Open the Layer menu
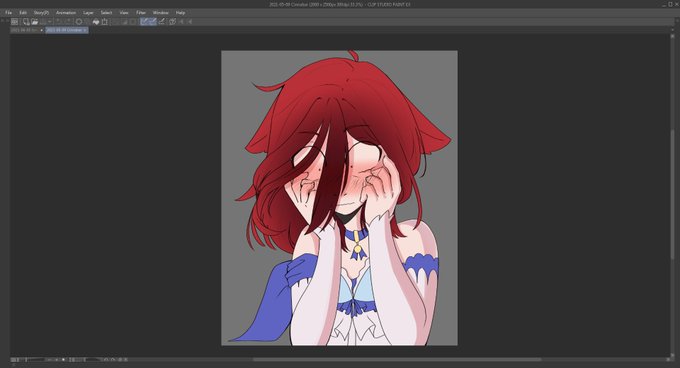 coord(88,13)
